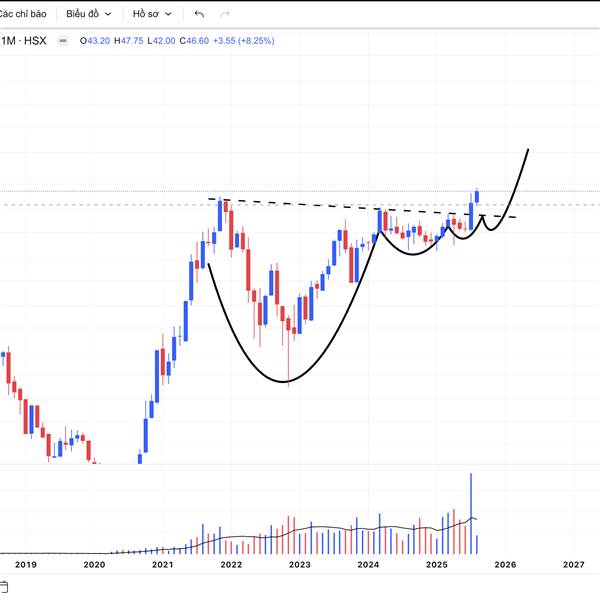Click the 2025 label on time axis

click(437, 564)
